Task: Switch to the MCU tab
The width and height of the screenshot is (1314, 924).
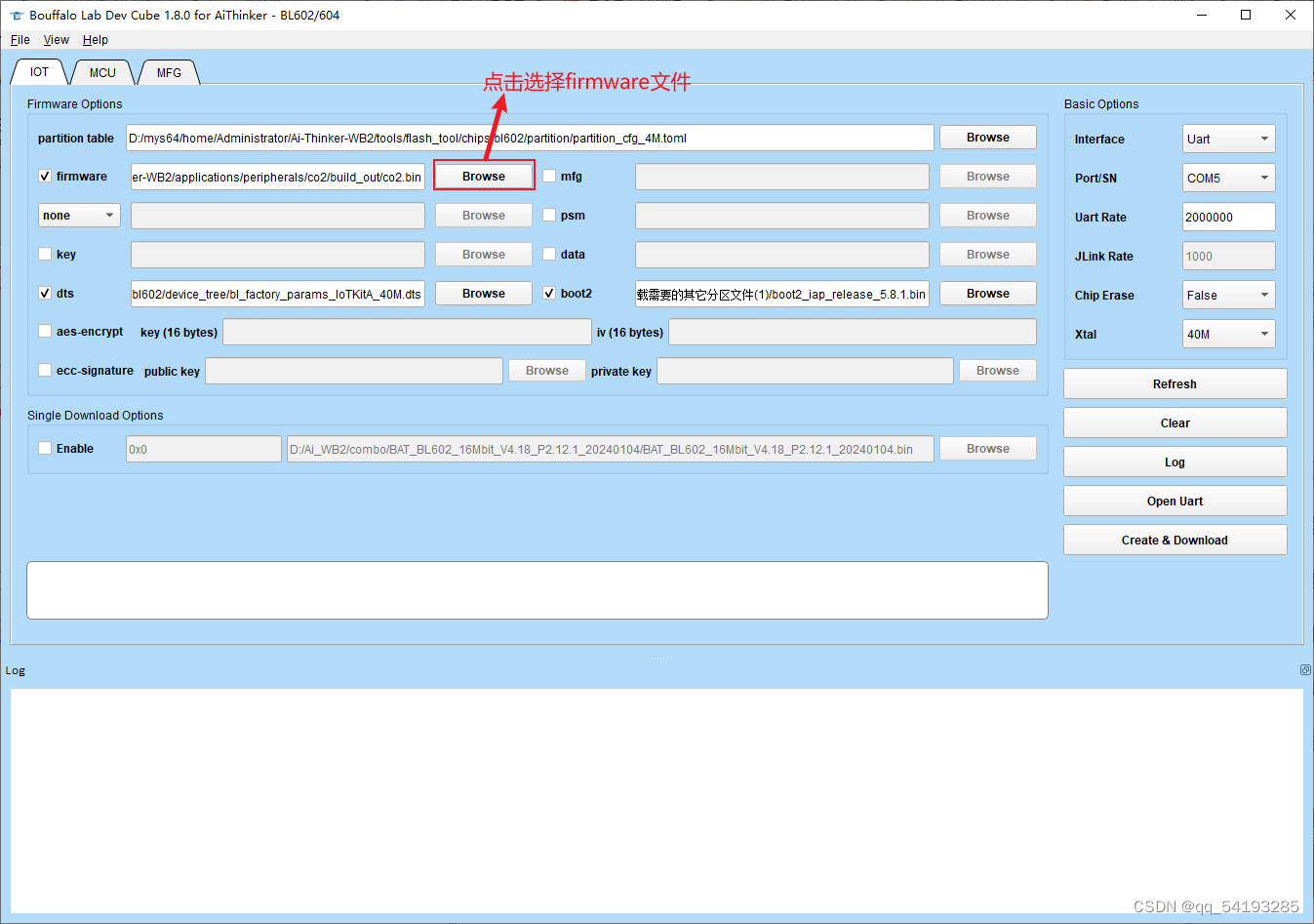Action: coord(102,72)
